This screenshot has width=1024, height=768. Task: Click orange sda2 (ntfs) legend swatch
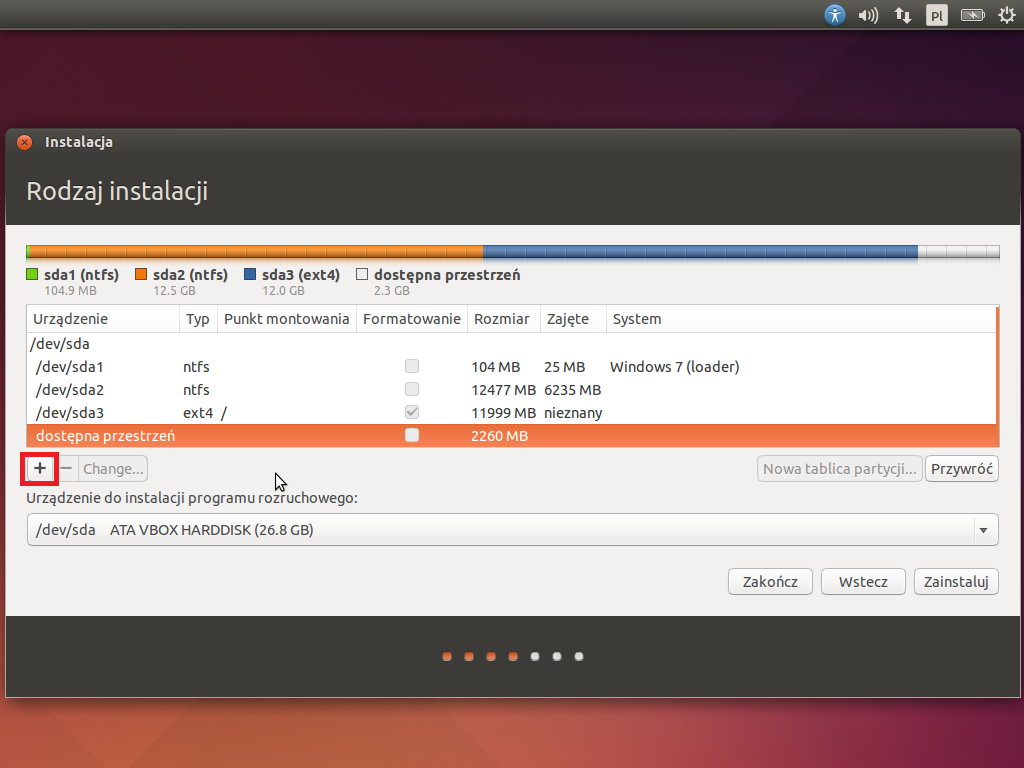coord(141,274)
